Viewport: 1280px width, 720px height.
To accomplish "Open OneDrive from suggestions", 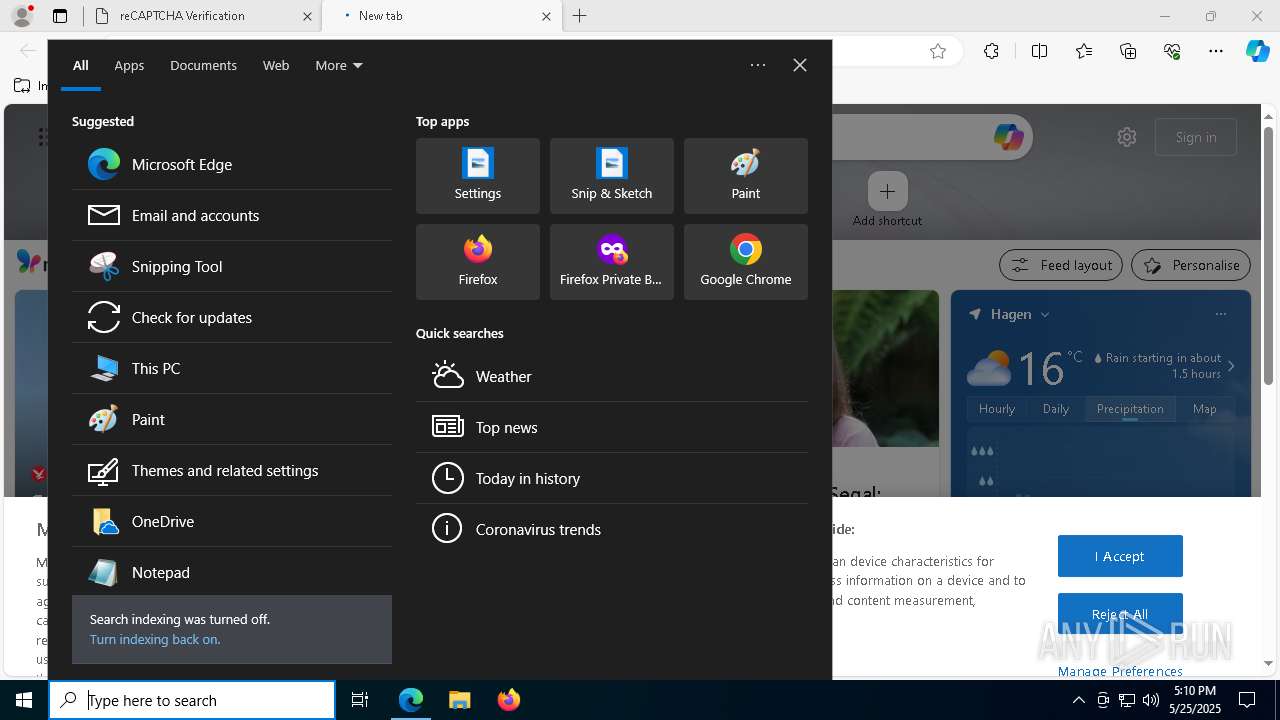I will click(x=232, y=521).
